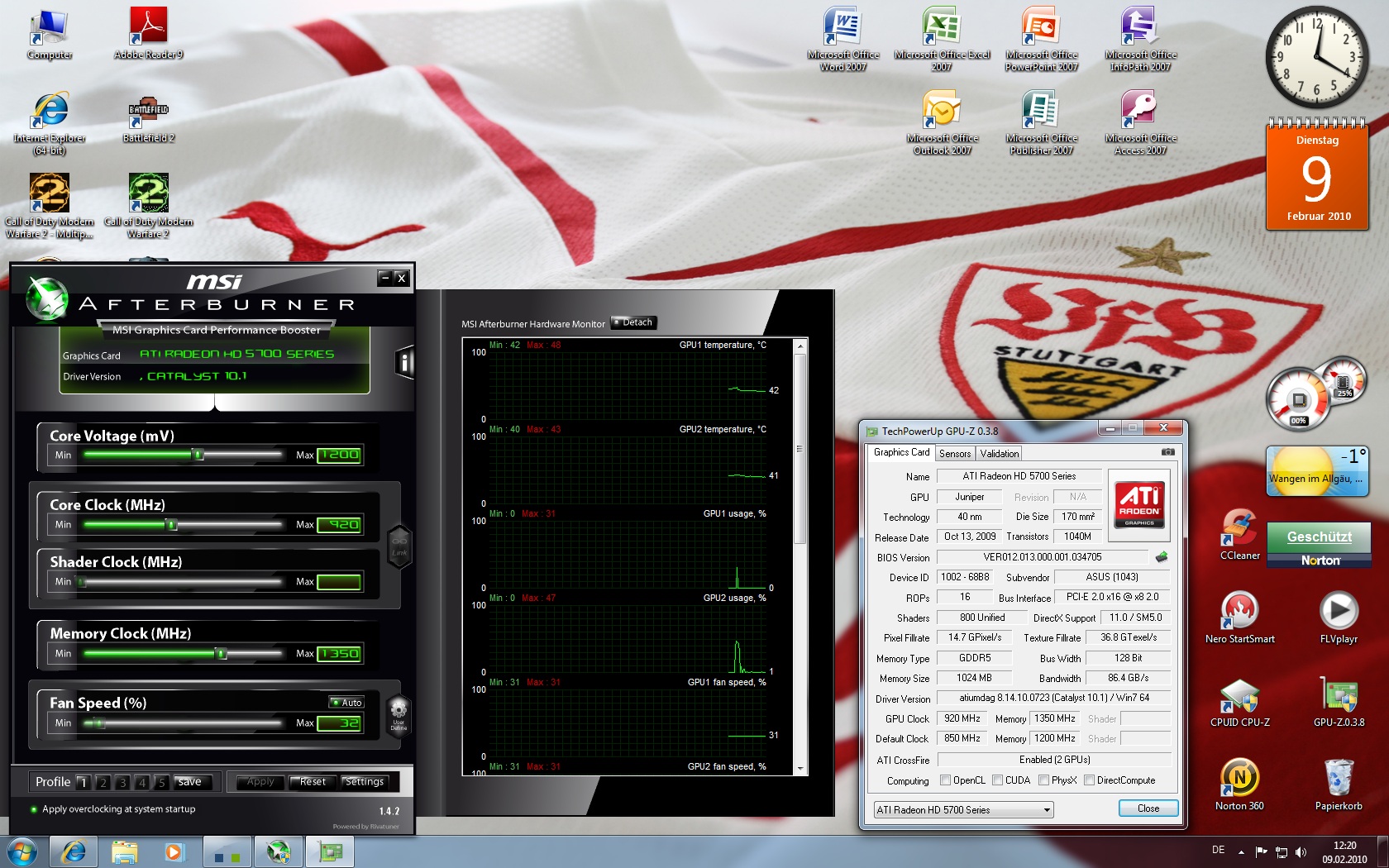Open Internet Explorer (64-bit) desktop shortcut

coord(50,122)
